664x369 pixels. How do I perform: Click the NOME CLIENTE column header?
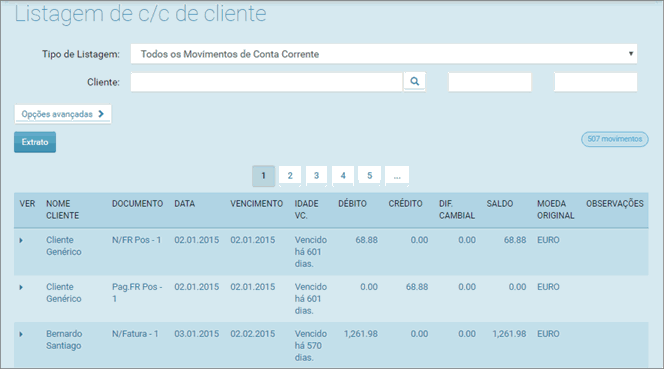tap(62, 209)
